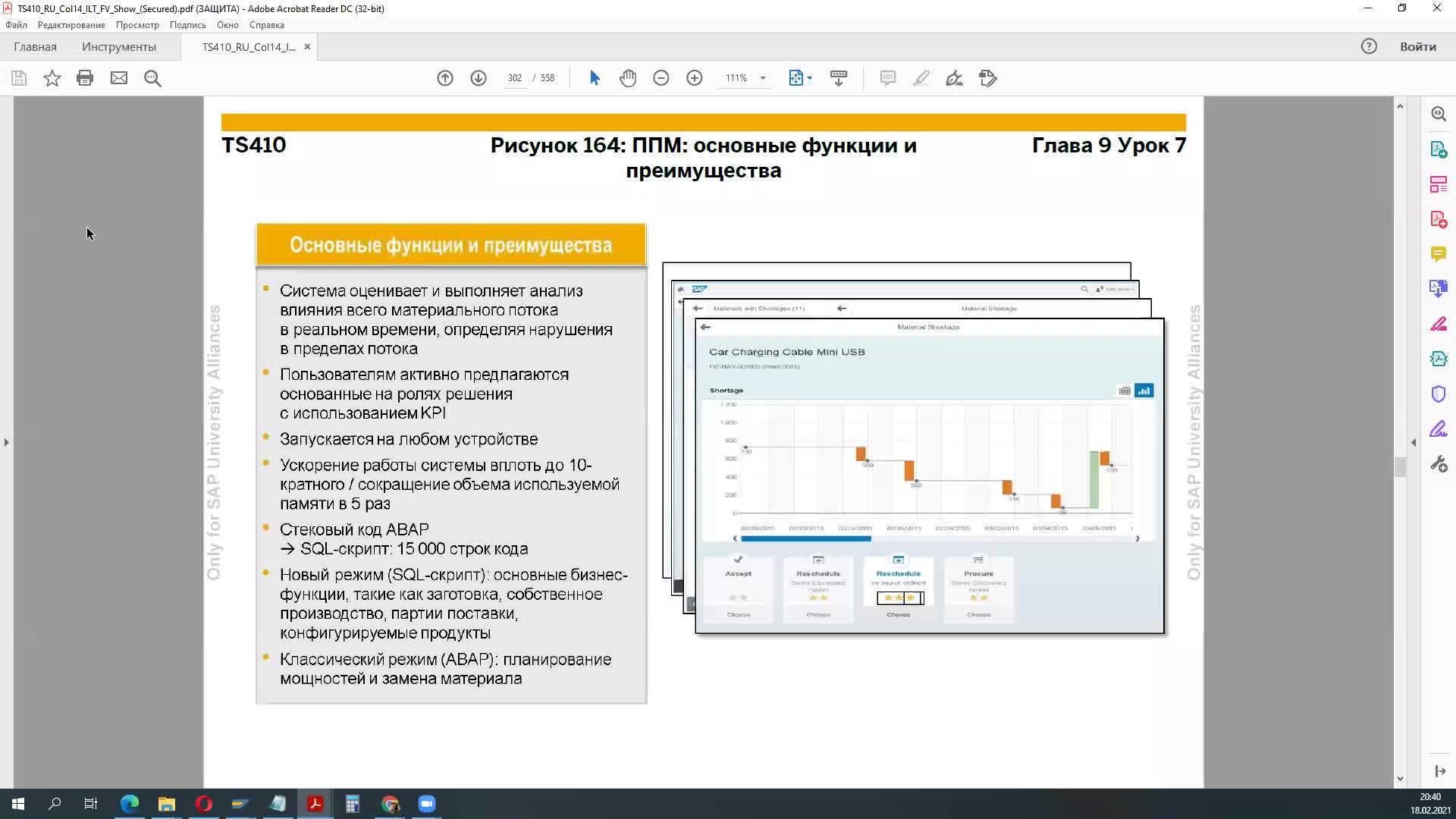Open the Request signatures tool in right pane

[1439, 359]
